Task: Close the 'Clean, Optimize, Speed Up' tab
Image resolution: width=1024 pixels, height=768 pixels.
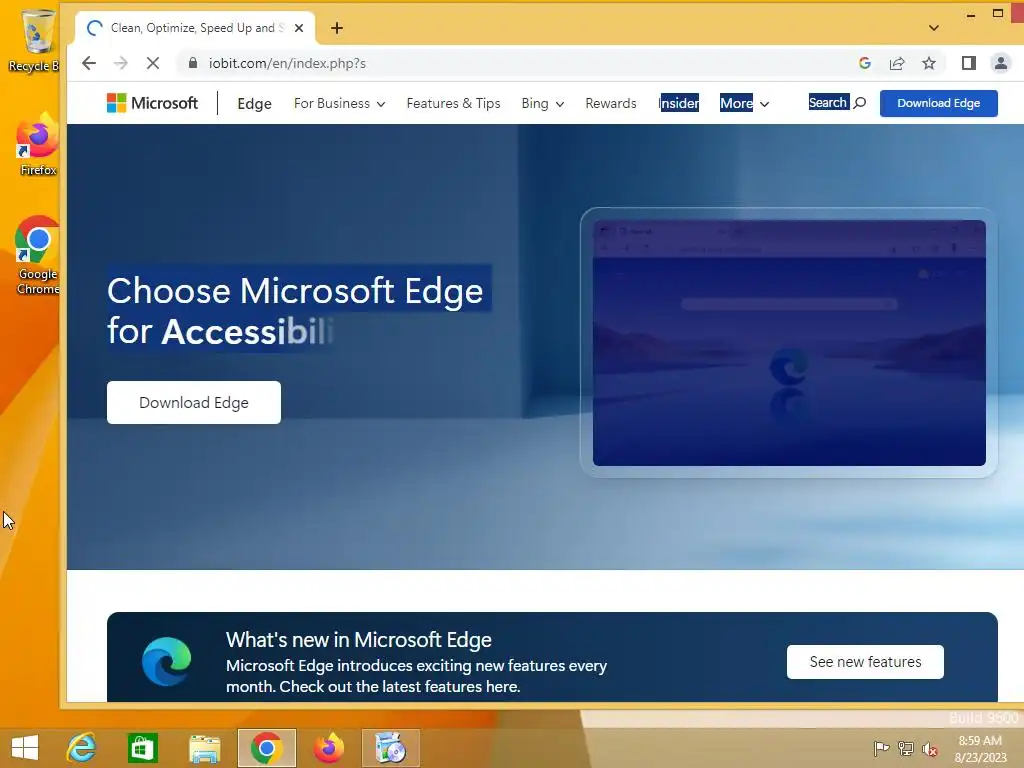Action: [x=299, y=28]
